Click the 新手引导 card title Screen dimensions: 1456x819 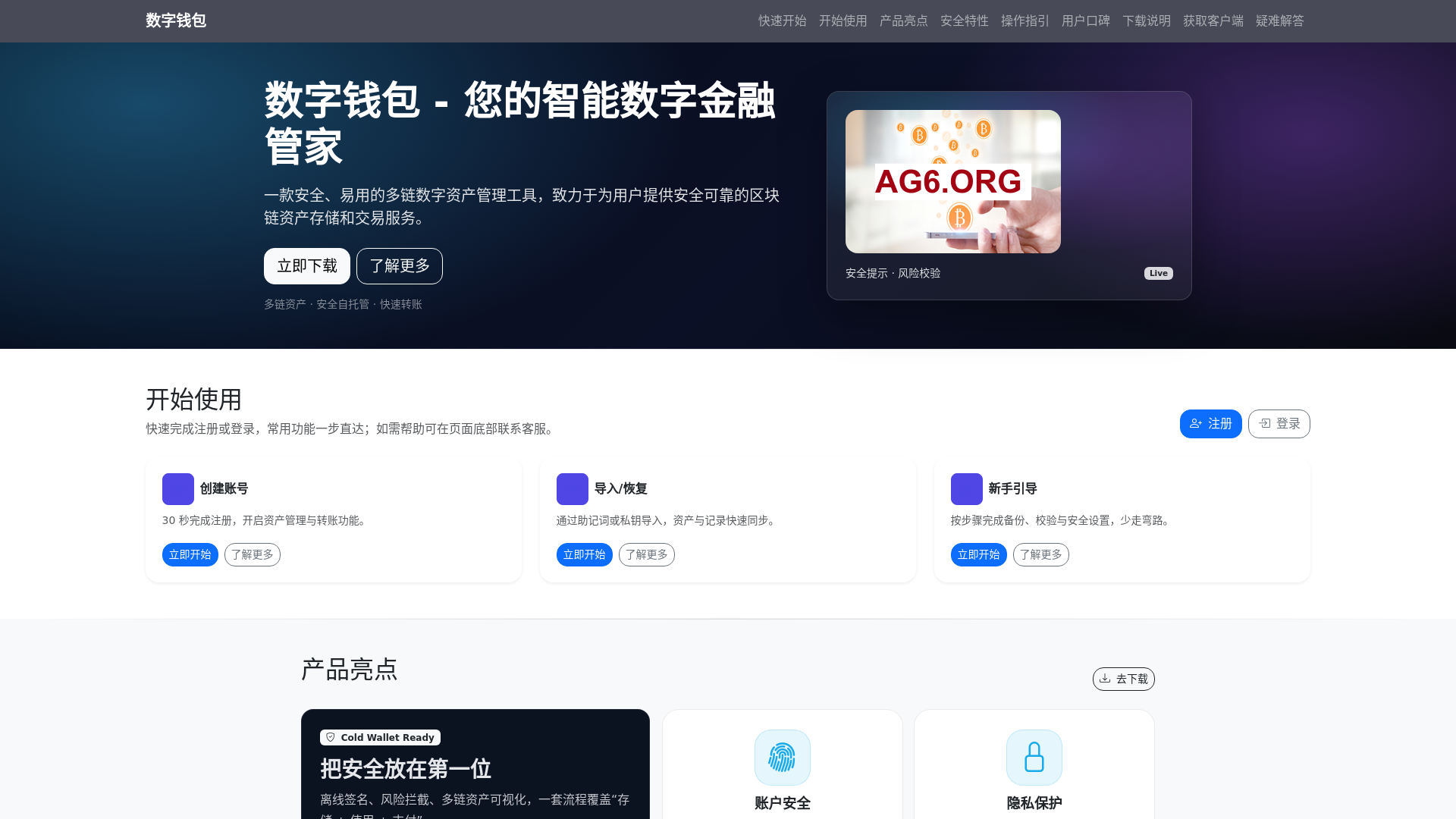[x=1012, y=489]
